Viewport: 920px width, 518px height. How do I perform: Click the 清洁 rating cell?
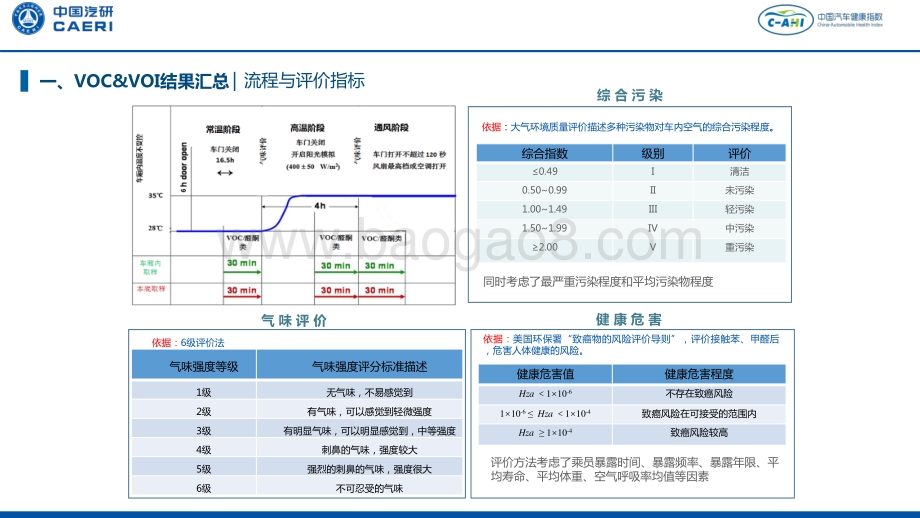click(x=739, y=171)
